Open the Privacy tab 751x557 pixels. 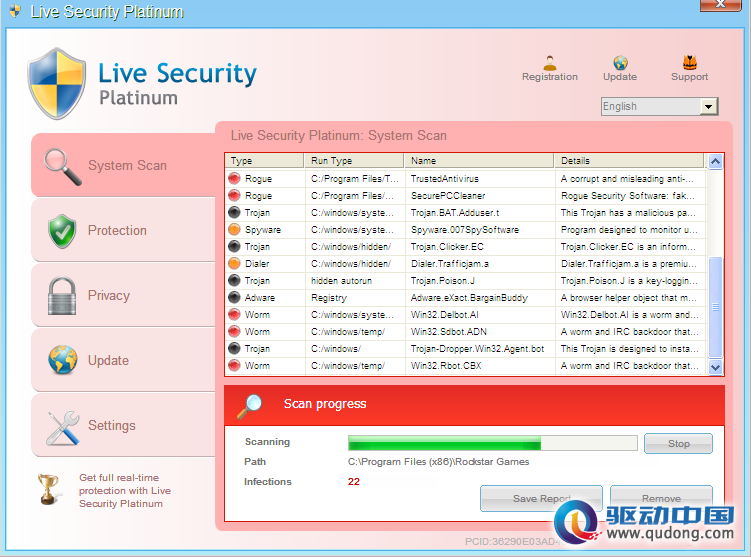coord(124,296)
